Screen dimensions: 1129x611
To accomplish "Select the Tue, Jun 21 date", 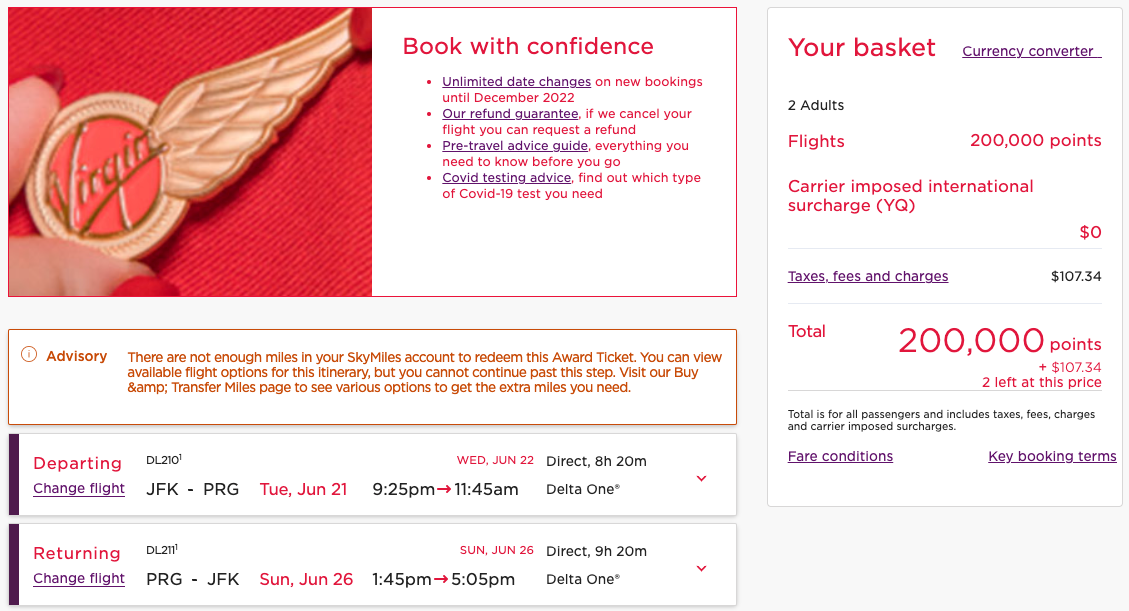I will point(303,488).
